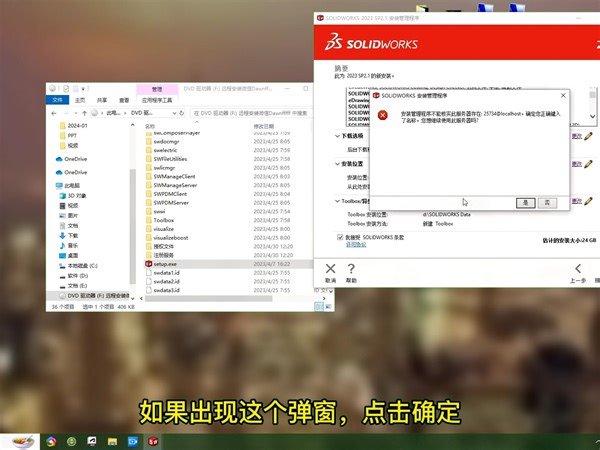Open the license agreement link

(356, 245)
